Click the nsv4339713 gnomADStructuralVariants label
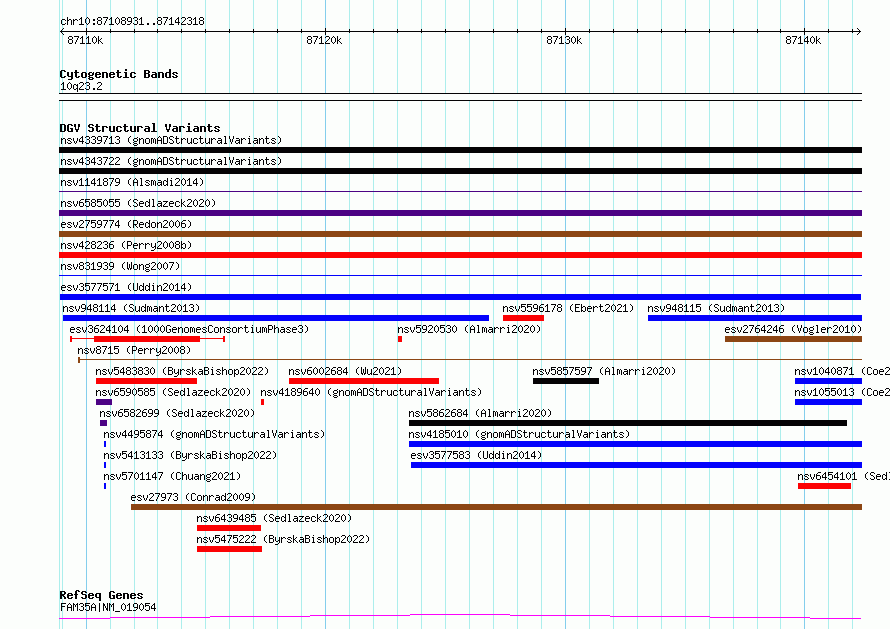 (171, 140)
